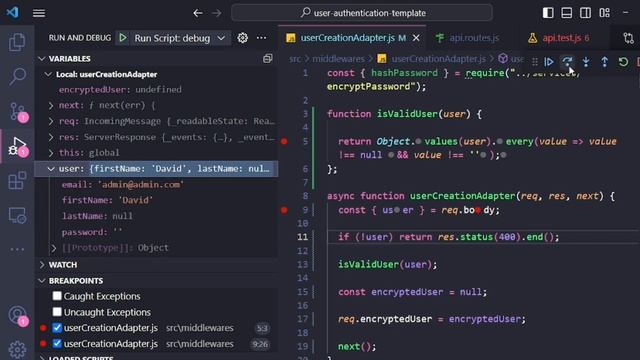Show additional activity bar views ellipsis

click(17, 249)
